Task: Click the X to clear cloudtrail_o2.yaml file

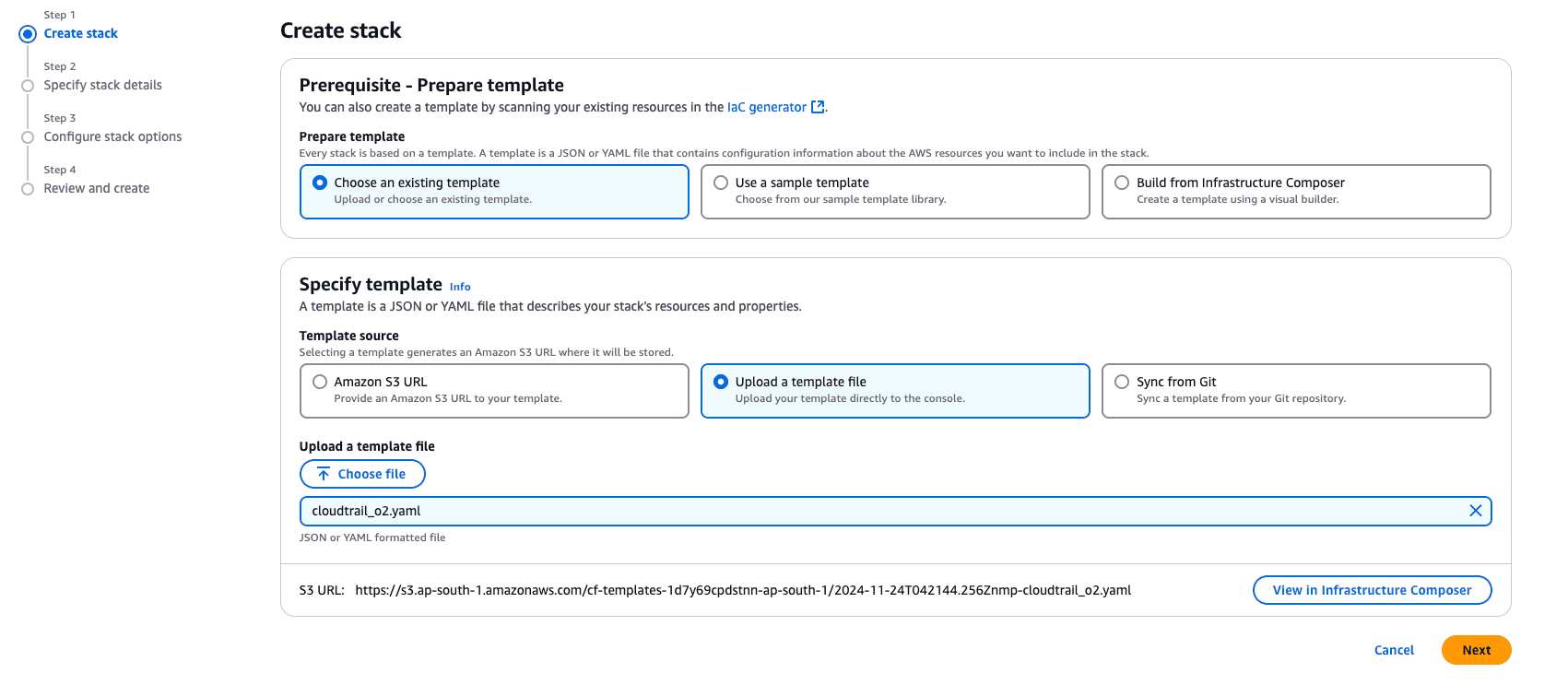Action: (x=1476, y=510)
